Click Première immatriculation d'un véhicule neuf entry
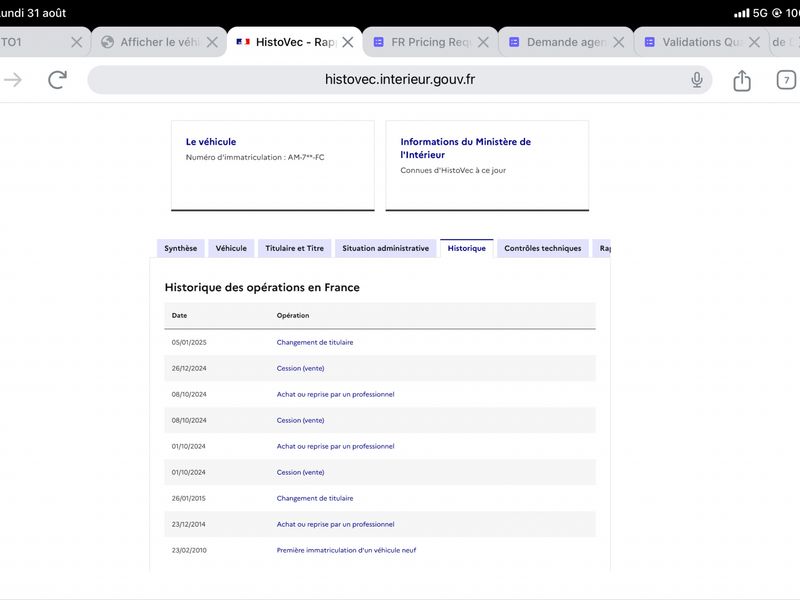Viewport: 800px width, 600px height. click(x=346, y=550)
